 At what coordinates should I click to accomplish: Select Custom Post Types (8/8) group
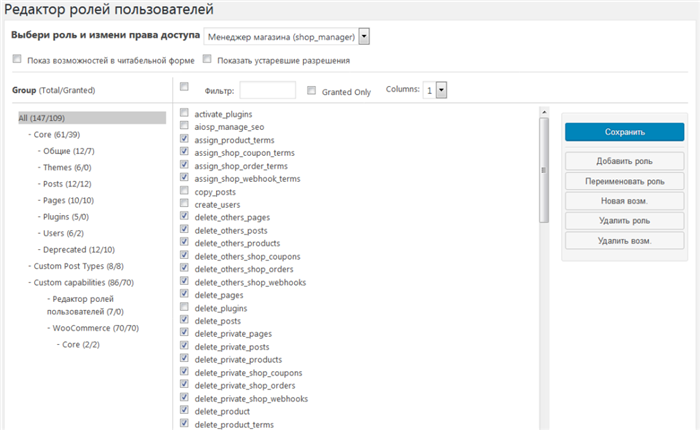click(x=76, y=266)
